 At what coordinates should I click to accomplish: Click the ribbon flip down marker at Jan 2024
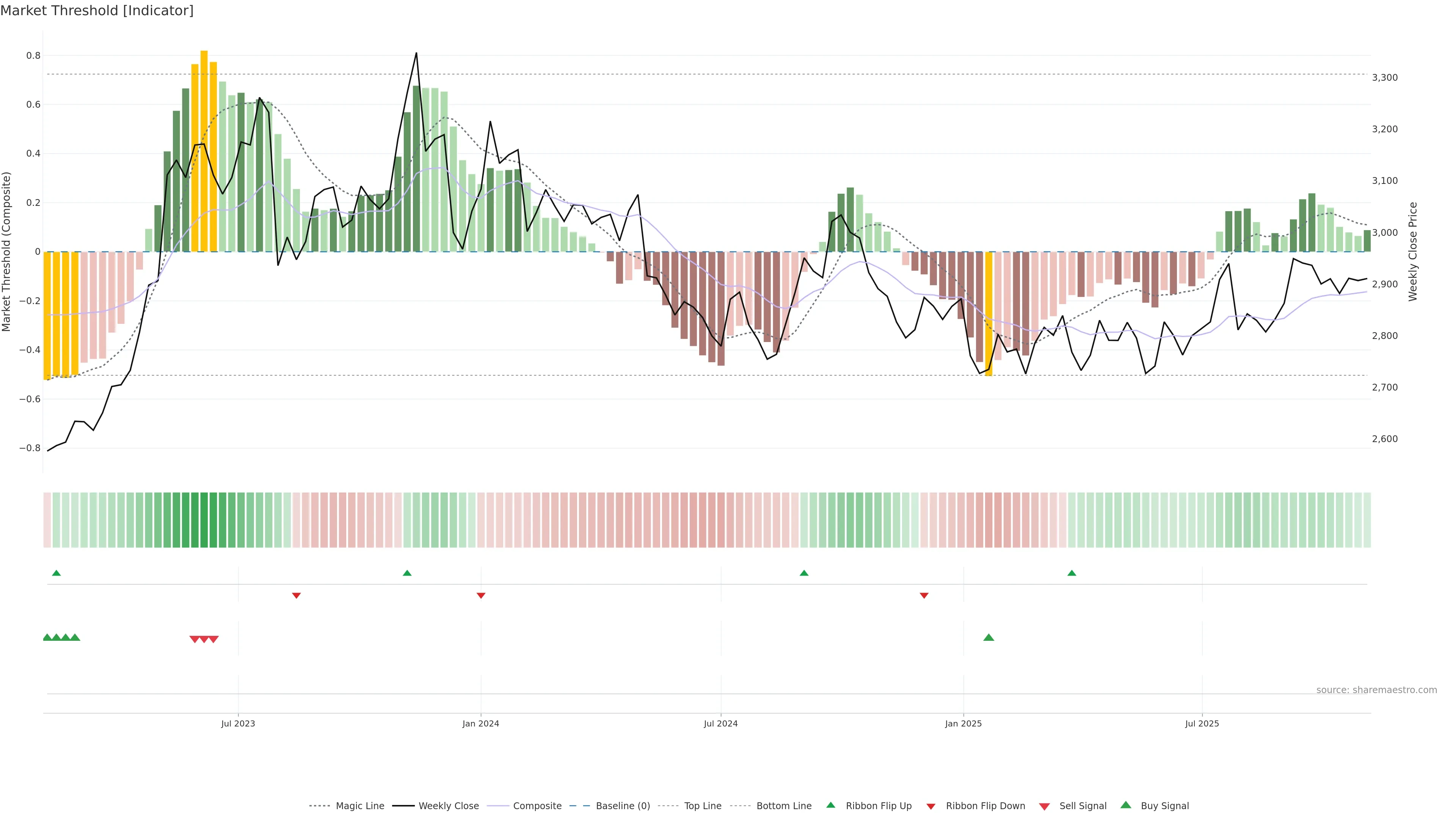tap(481, 595)
